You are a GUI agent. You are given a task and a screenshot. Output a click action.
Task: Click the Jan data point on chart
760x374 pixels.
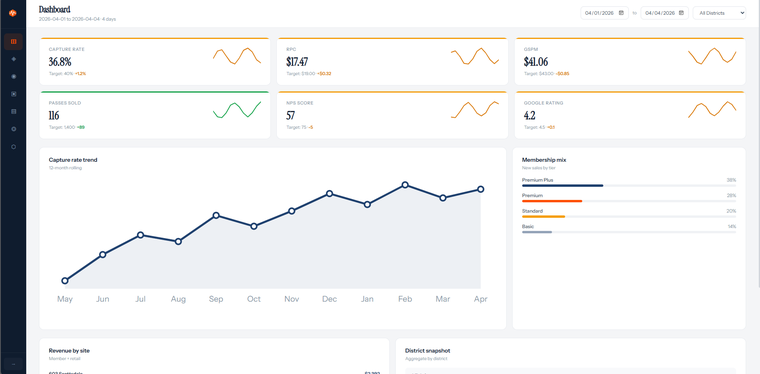click(x=367, y=204)
